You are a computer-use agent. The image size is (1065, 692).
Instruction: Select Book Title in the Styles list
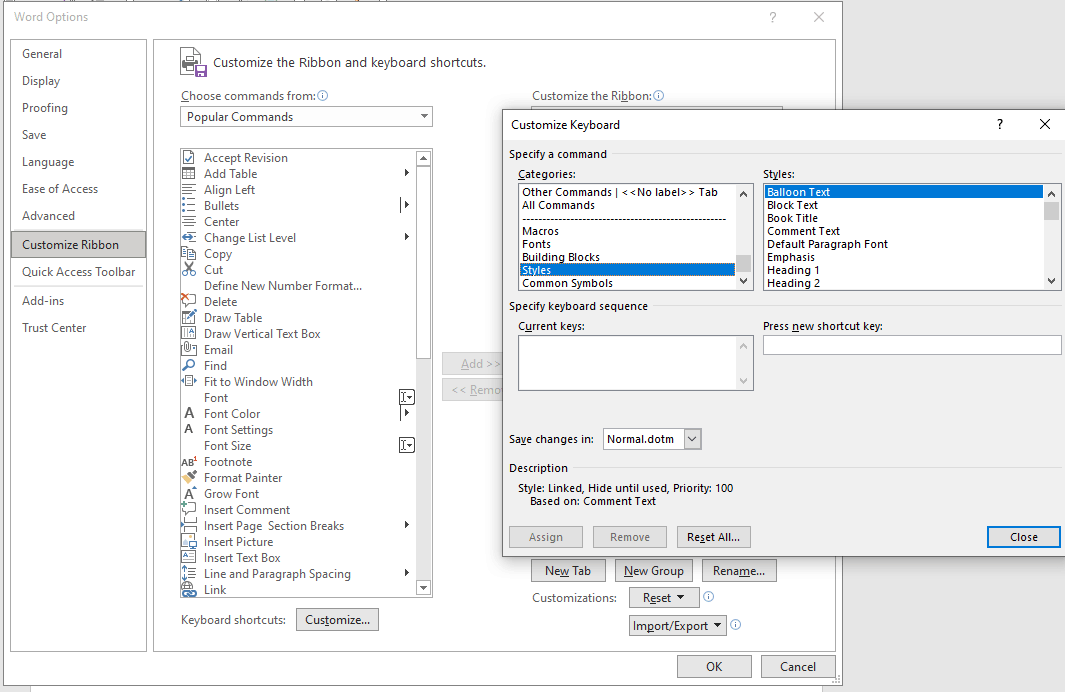[903, 218]
